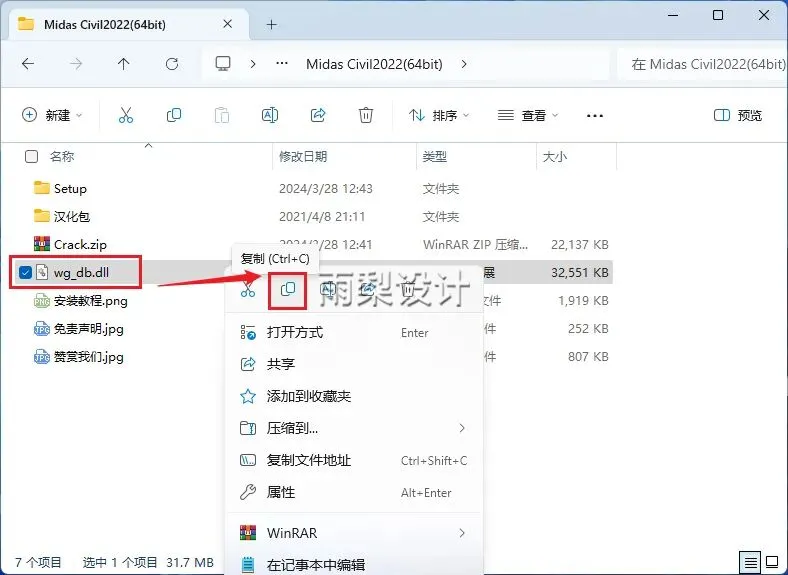Click the Share icon in the toolbar
The height and width of the screenshot is (575, 788).
(318, 115)
